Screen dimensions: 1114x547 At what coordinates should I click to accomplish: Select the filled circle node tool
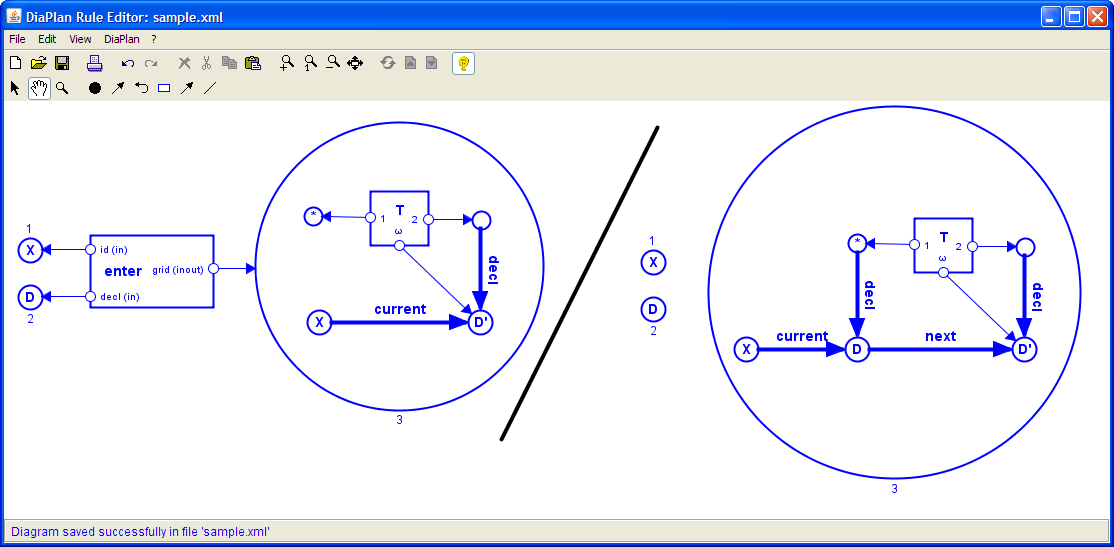(x=95, y=88)
